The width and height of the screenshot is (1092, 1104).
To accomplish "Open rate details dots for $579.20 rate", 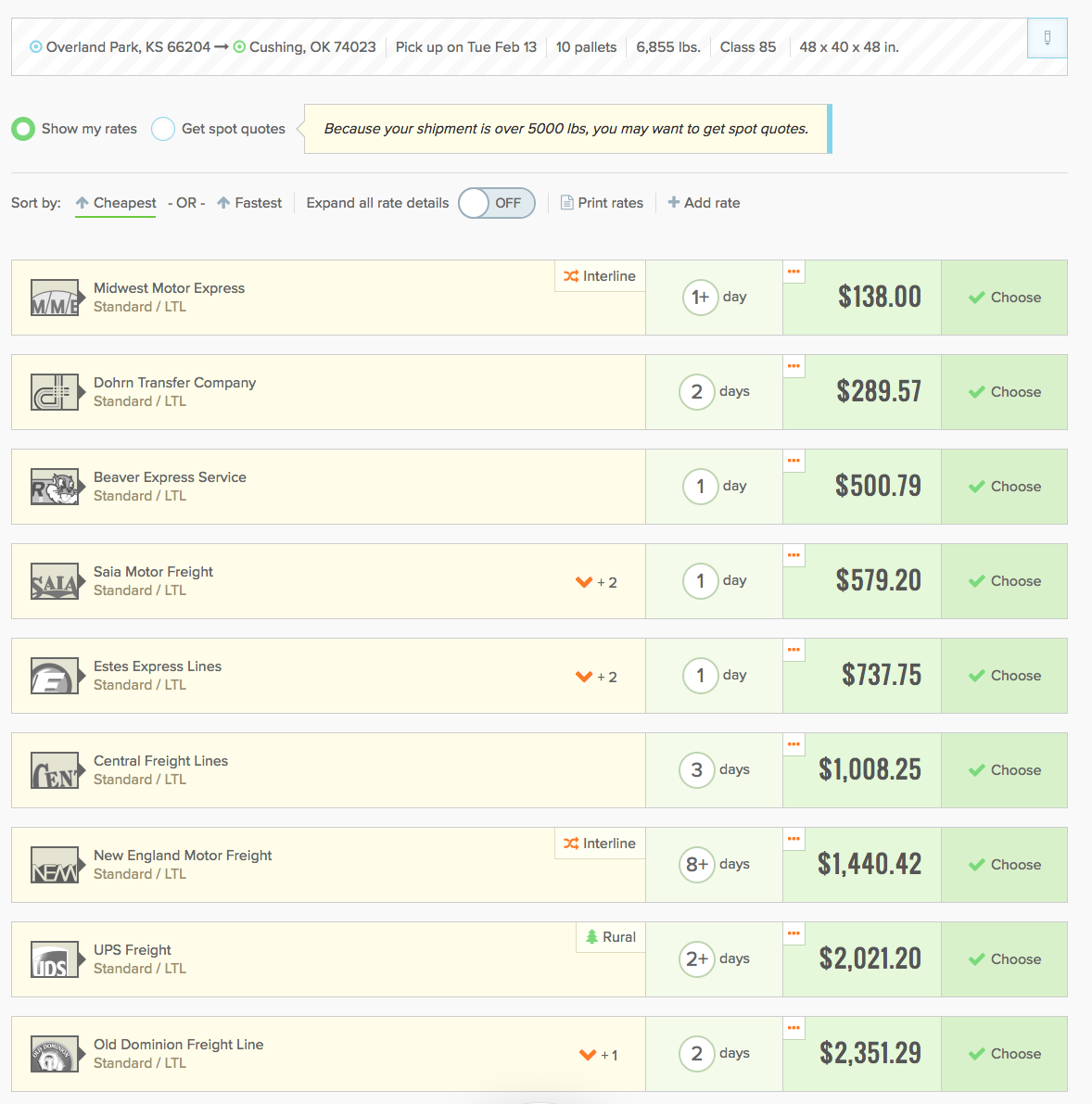I will click(794, 555).
